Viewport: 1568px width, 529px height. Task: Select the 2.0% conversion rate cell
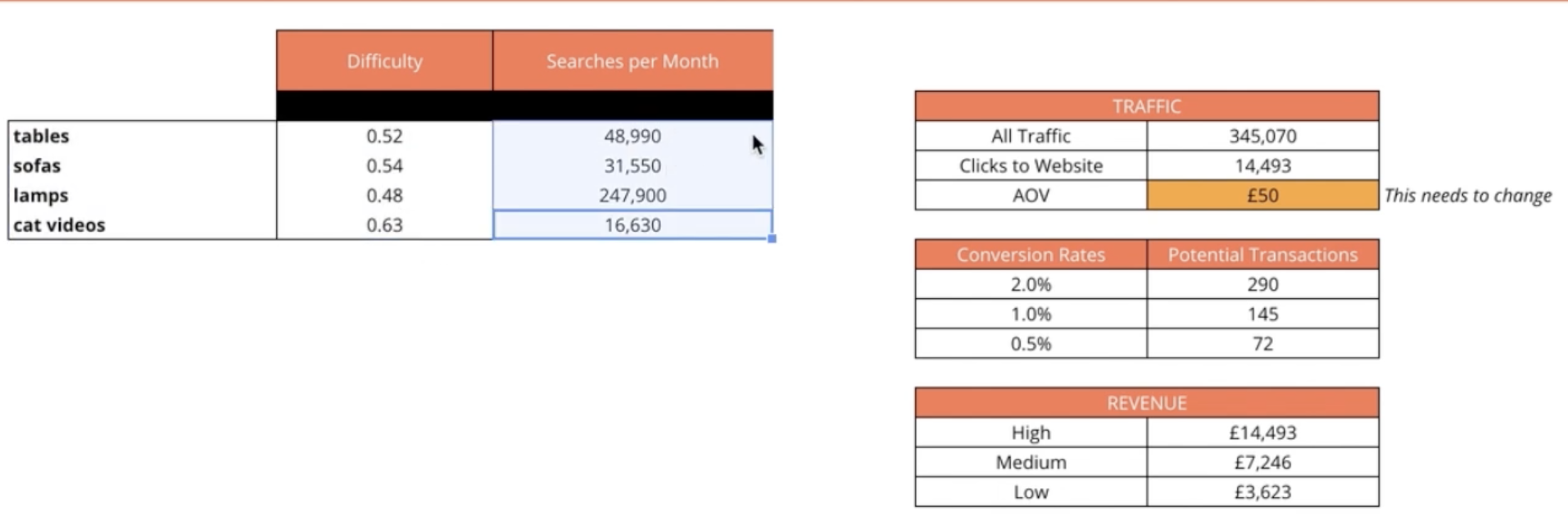tap(1031, 285)
